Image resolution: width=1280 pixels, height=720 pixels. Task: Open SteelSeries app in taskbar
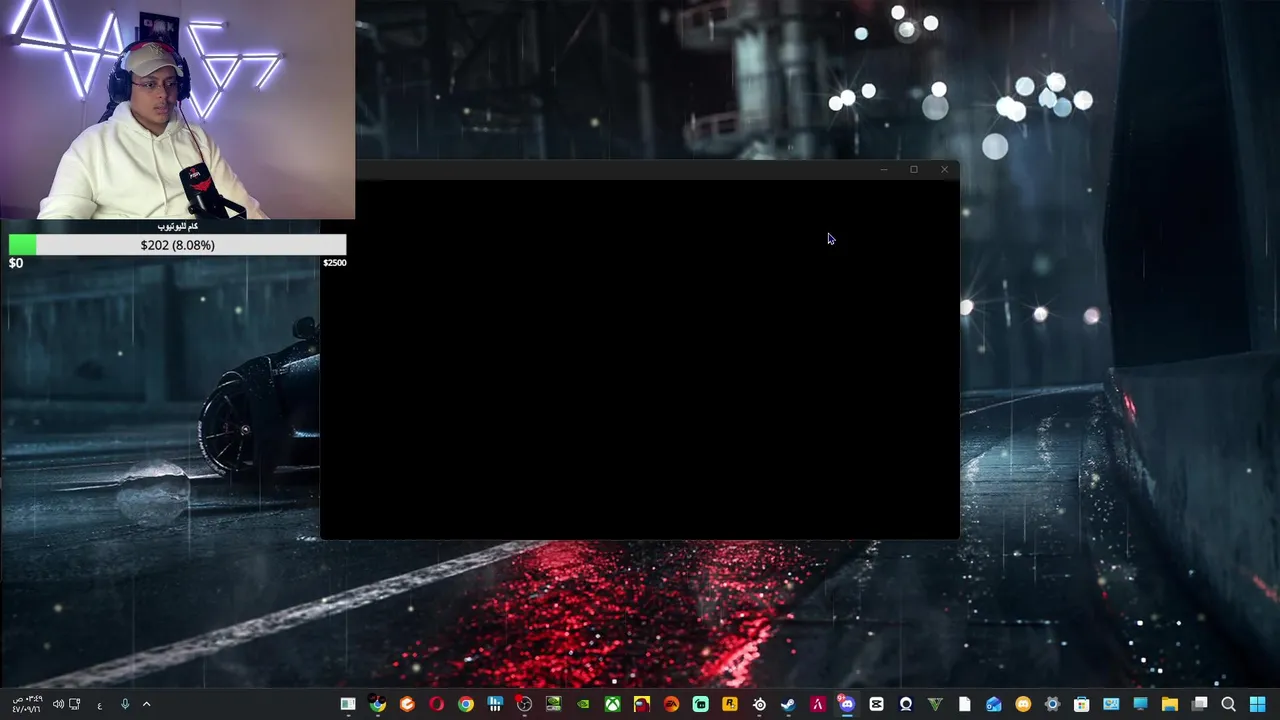coord(759,705)
